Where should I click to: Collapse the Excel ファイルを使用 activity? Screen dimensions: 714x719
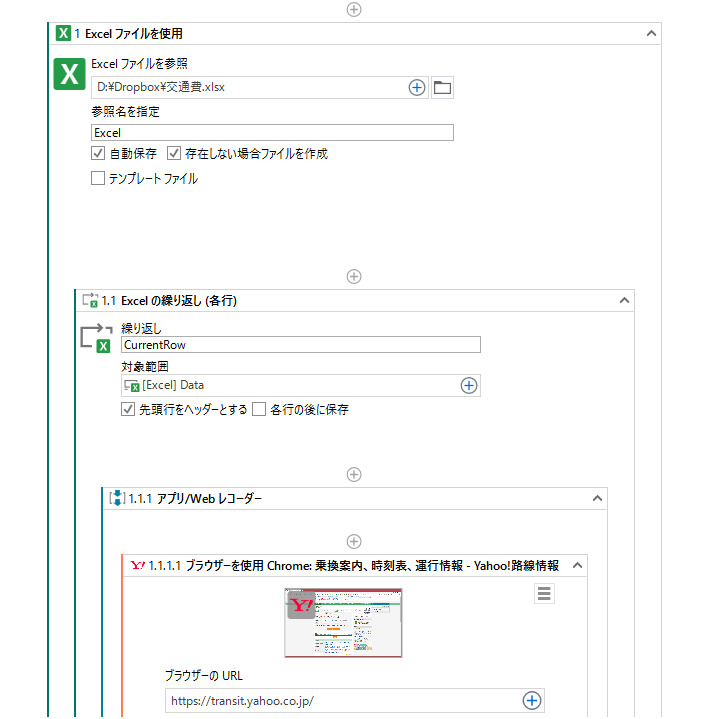click(x=651, y=33)
